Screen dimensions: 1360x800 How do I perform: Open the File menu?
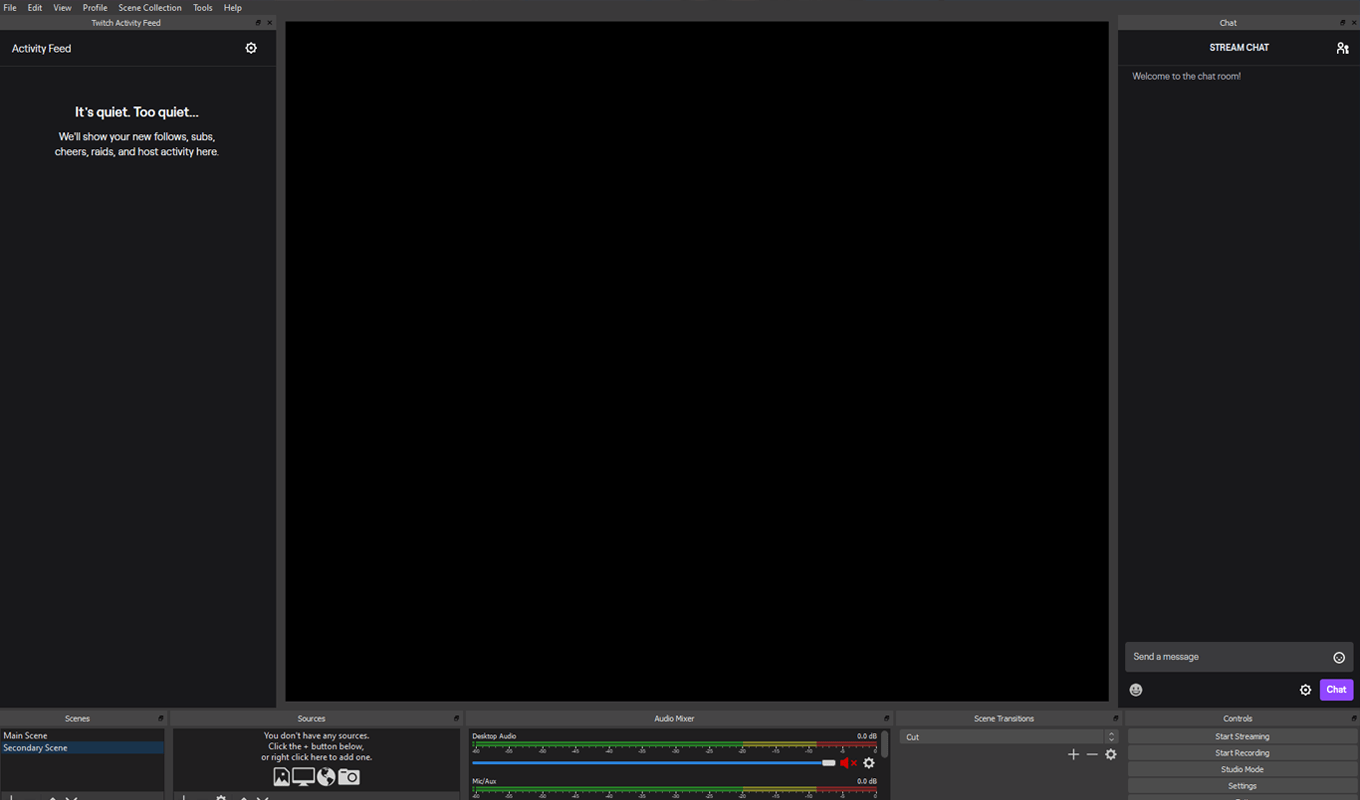10,7
